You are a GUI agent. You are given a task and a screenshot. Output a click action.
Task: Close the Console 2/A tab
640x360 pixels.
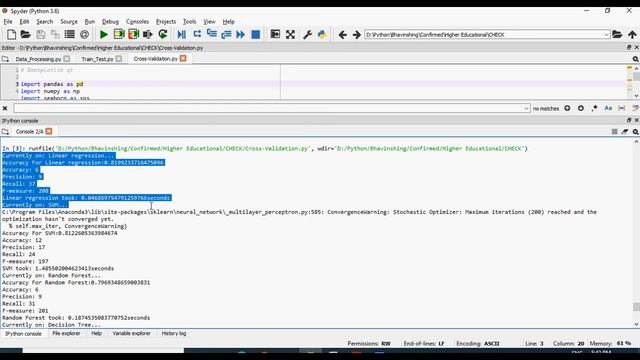[x=49, y=131]
